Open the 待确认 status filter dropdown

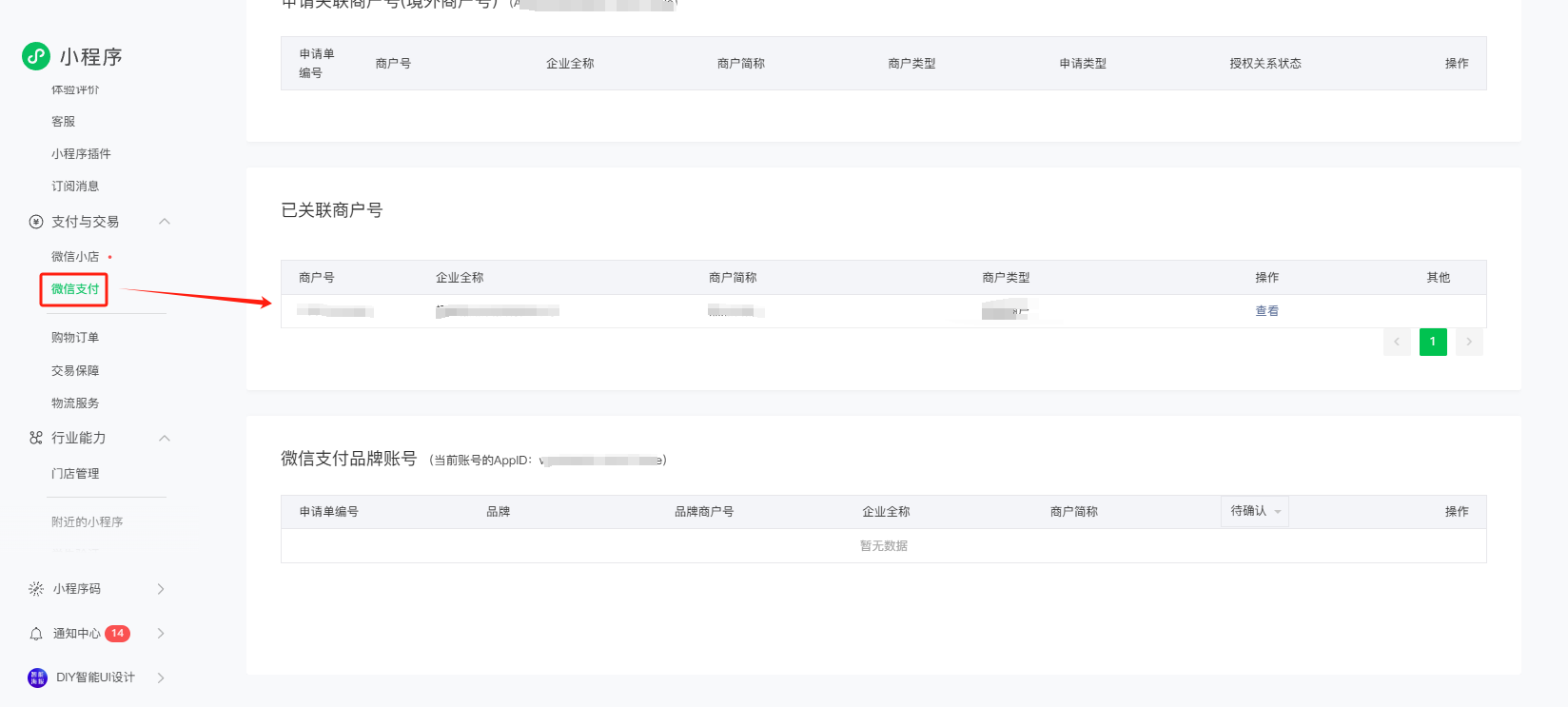click(x=1254, y=511)
